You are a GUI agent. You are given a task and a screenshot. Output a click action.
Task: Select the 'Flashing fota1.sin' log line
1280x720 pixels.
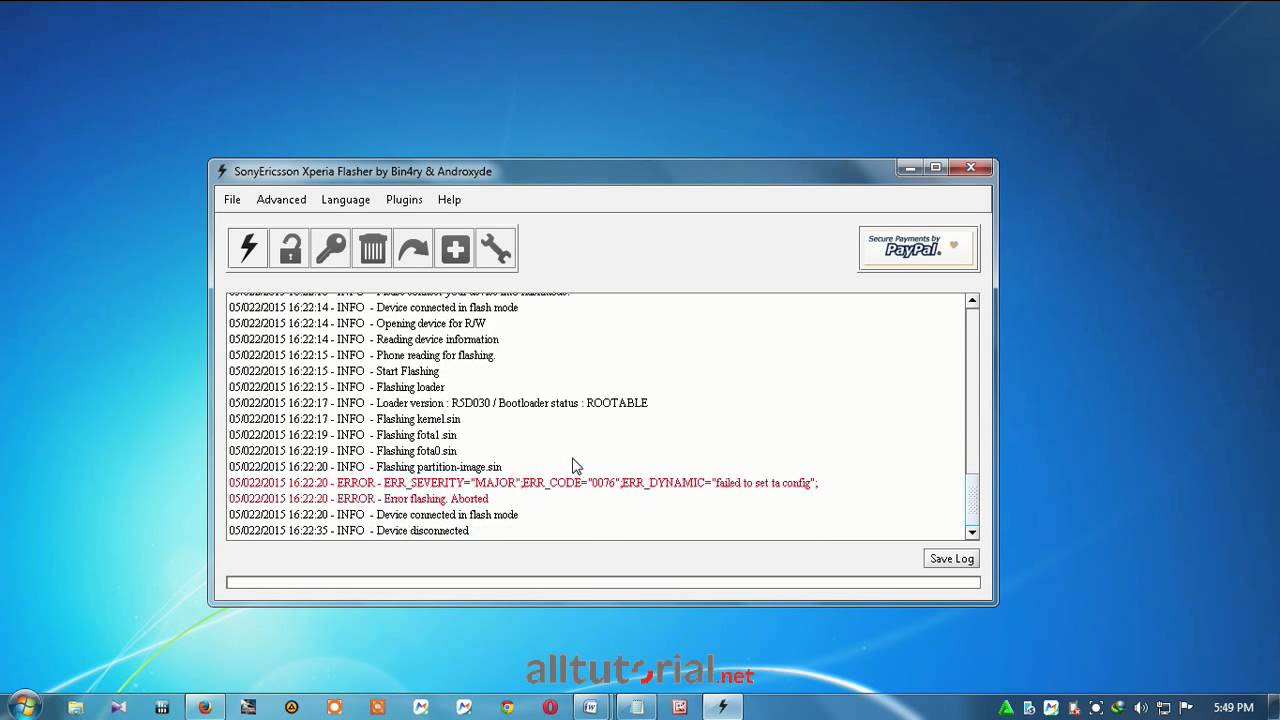click(343, 435)
